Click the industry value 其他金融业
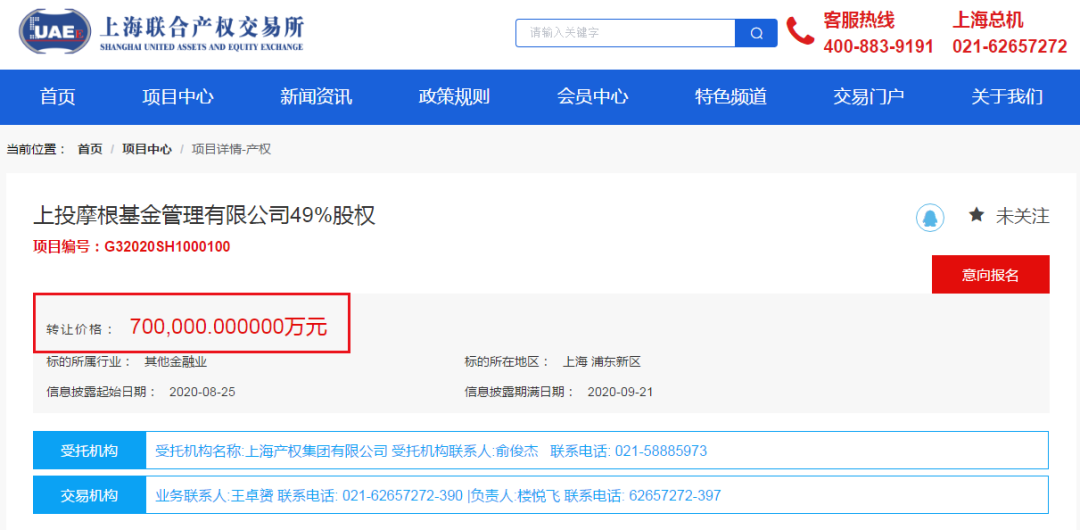This screenshot has height=530, width=1080. click(175, 362)
